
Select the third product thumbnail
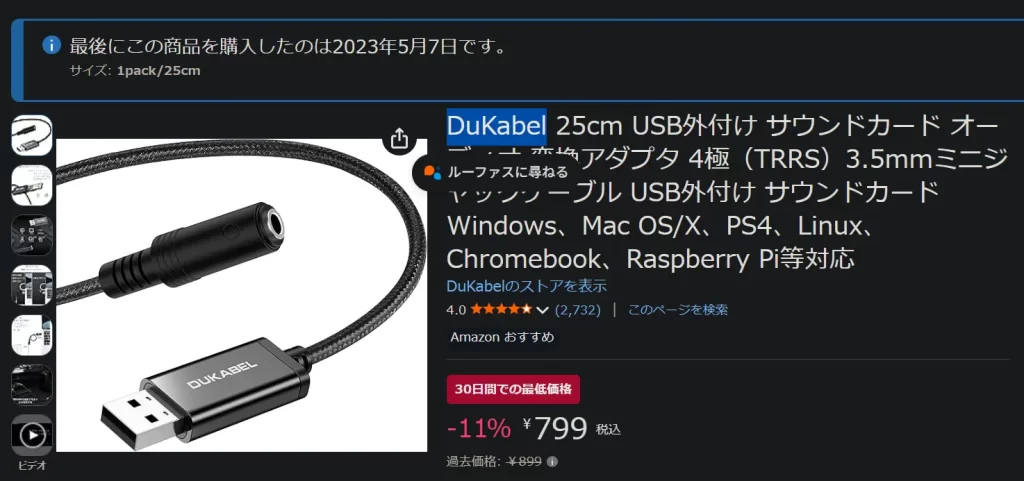[x=32, y=235]
